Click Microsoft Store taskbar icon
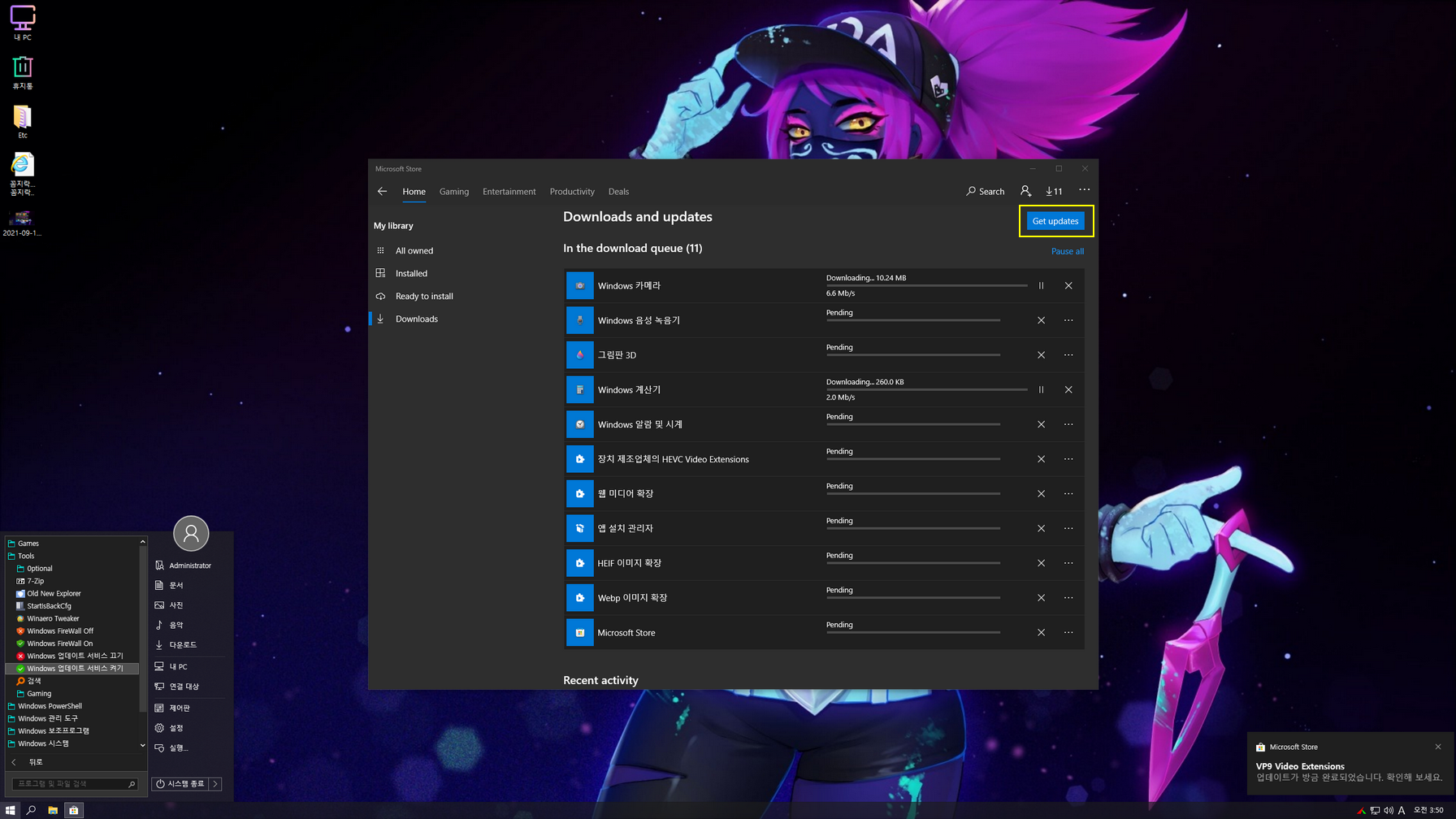This screenshot has width=1456, height=819. (x=74, y=810)
